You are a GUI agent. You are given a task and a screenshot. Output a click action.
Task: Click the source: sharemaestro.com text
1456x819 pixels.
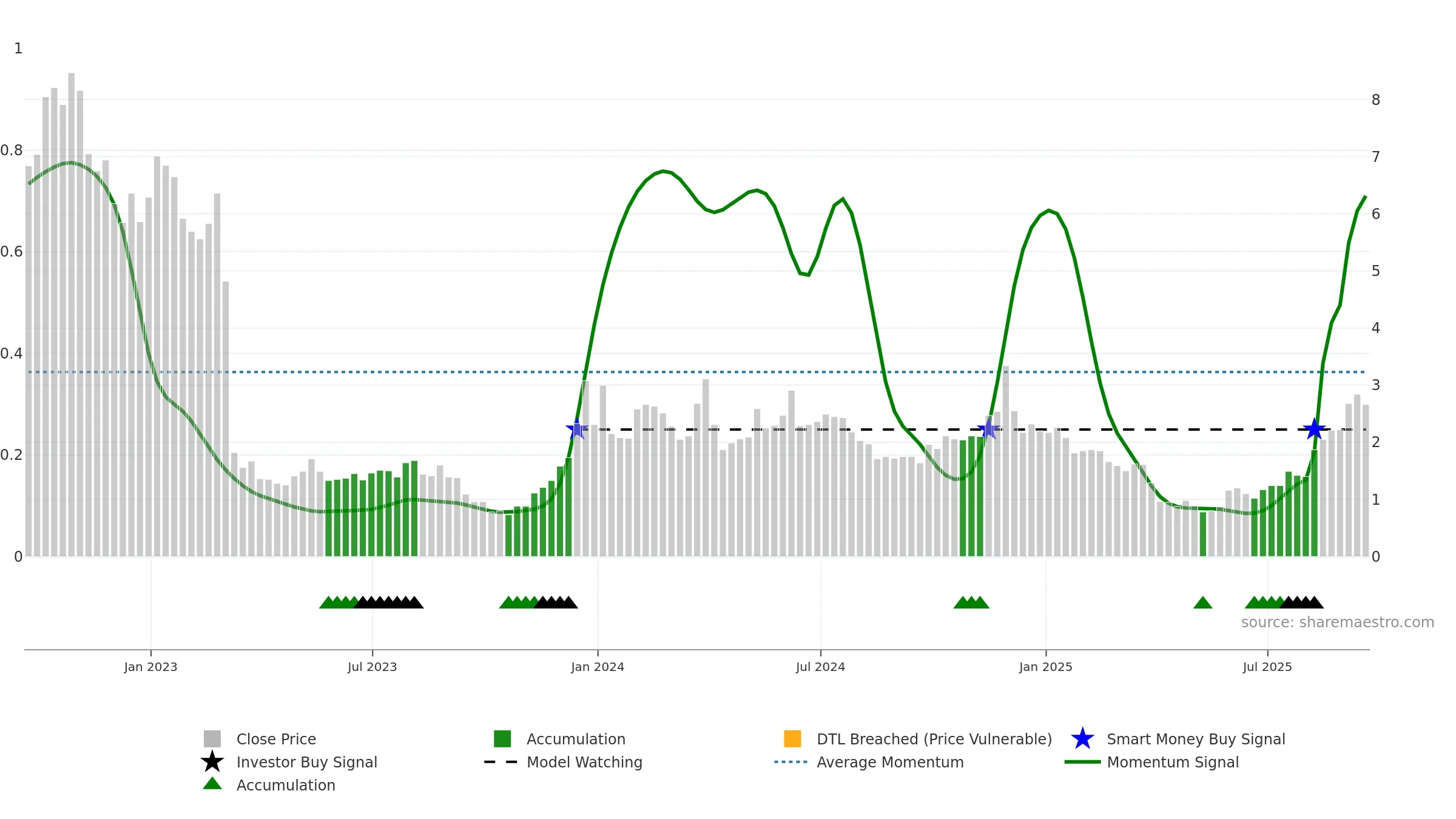[1338, 622]
